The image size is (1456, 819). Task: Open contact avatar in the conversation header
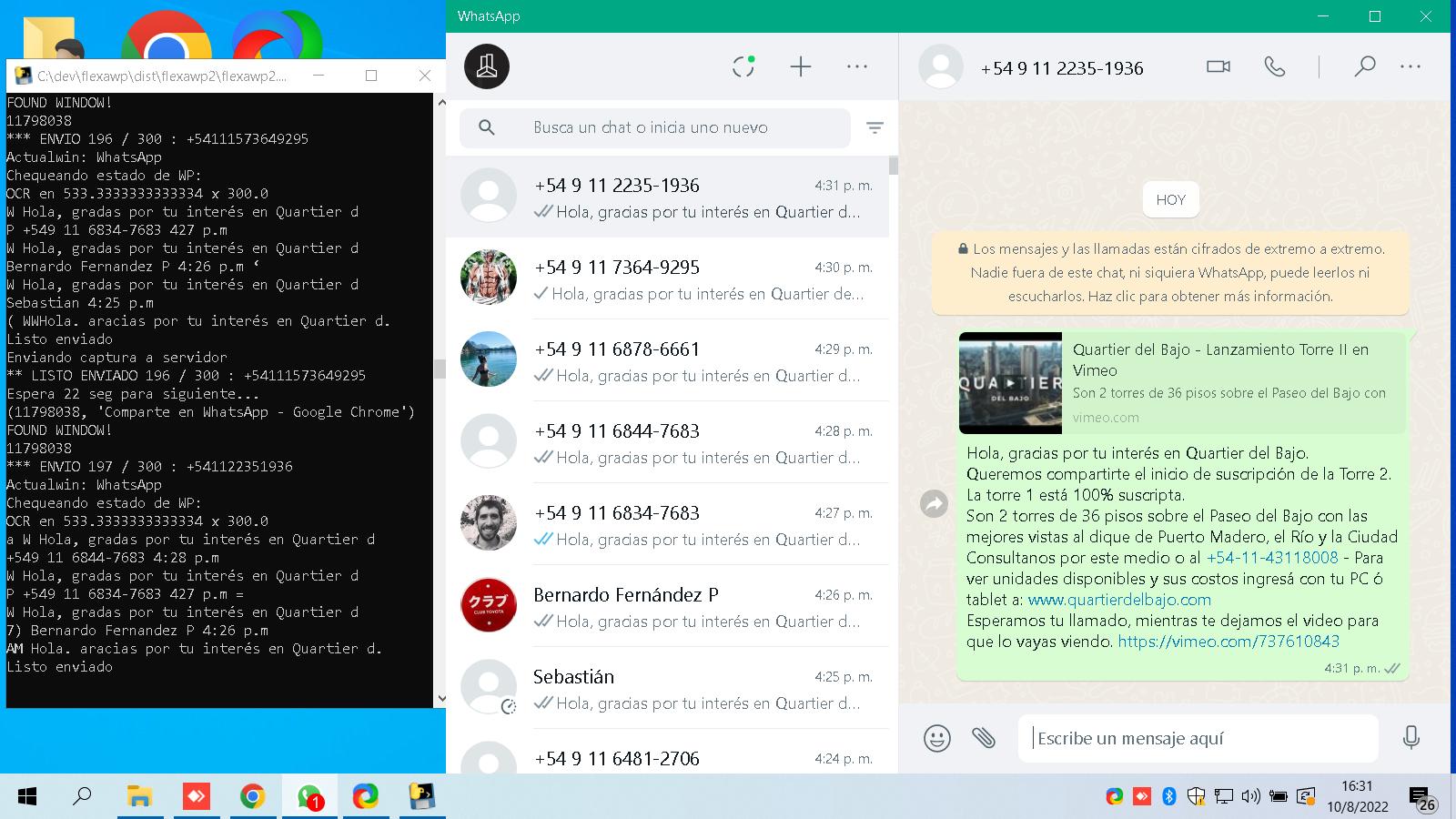coord(941,66)
